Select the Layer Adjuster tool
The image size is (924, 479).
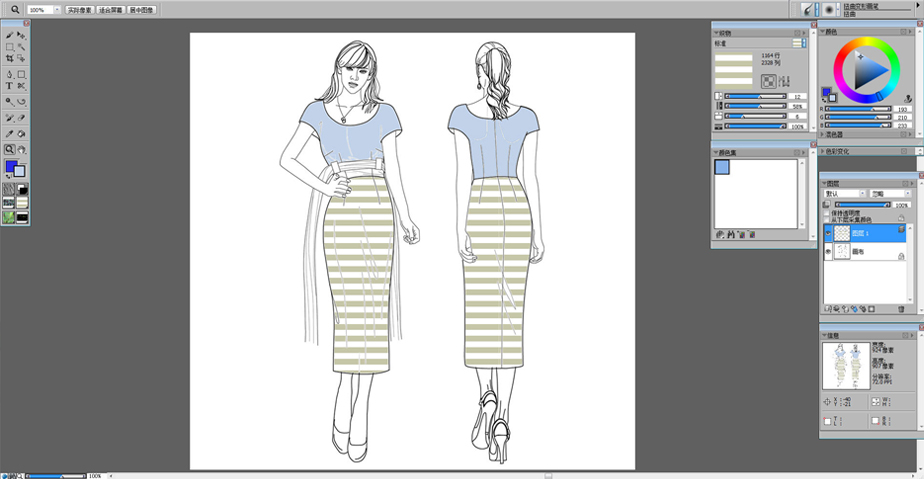coord(22,35)
